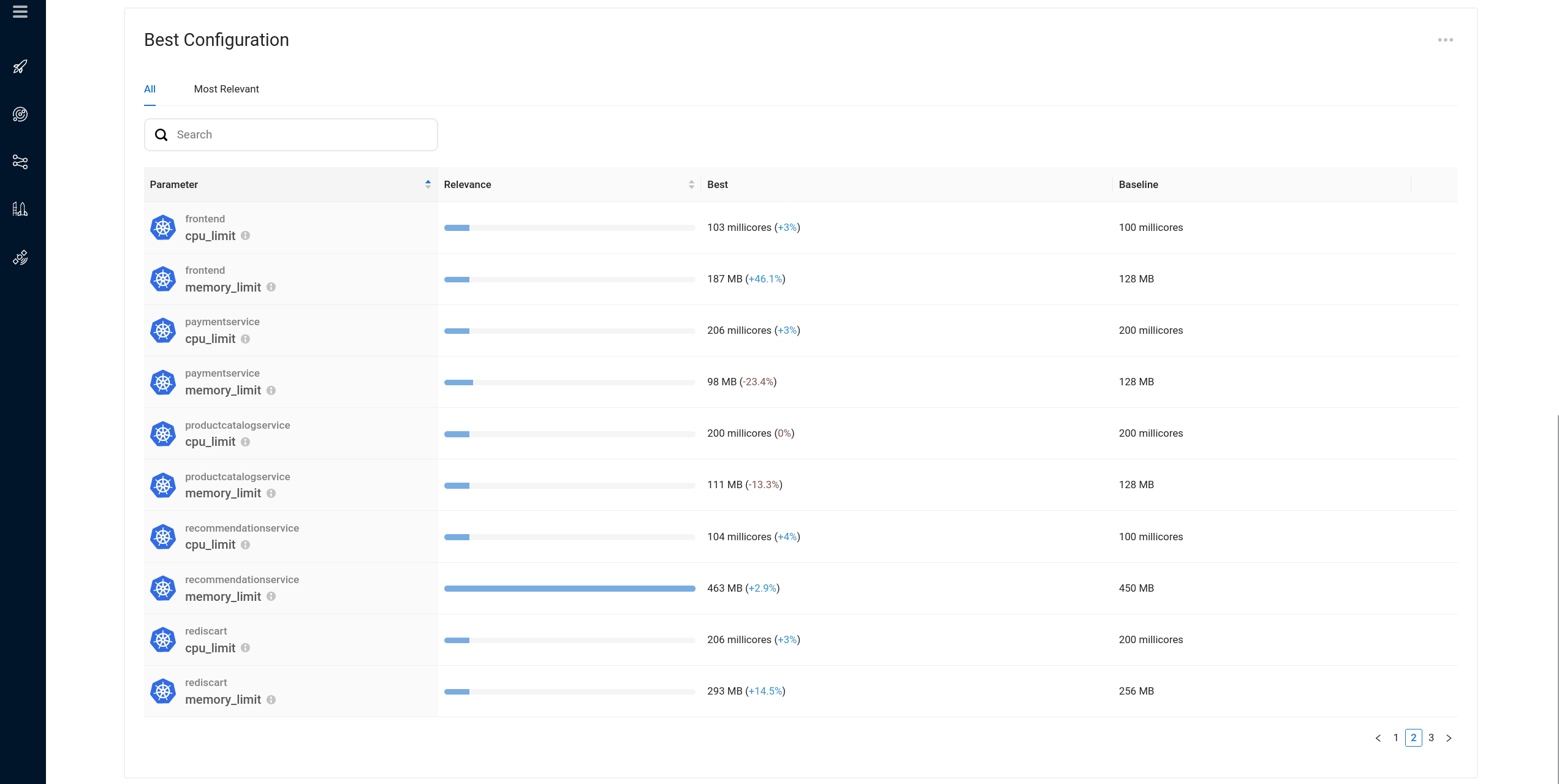Click info icon beside rediscart memory_limit
Screen dimensions: 1559x784
coord(271,699)
